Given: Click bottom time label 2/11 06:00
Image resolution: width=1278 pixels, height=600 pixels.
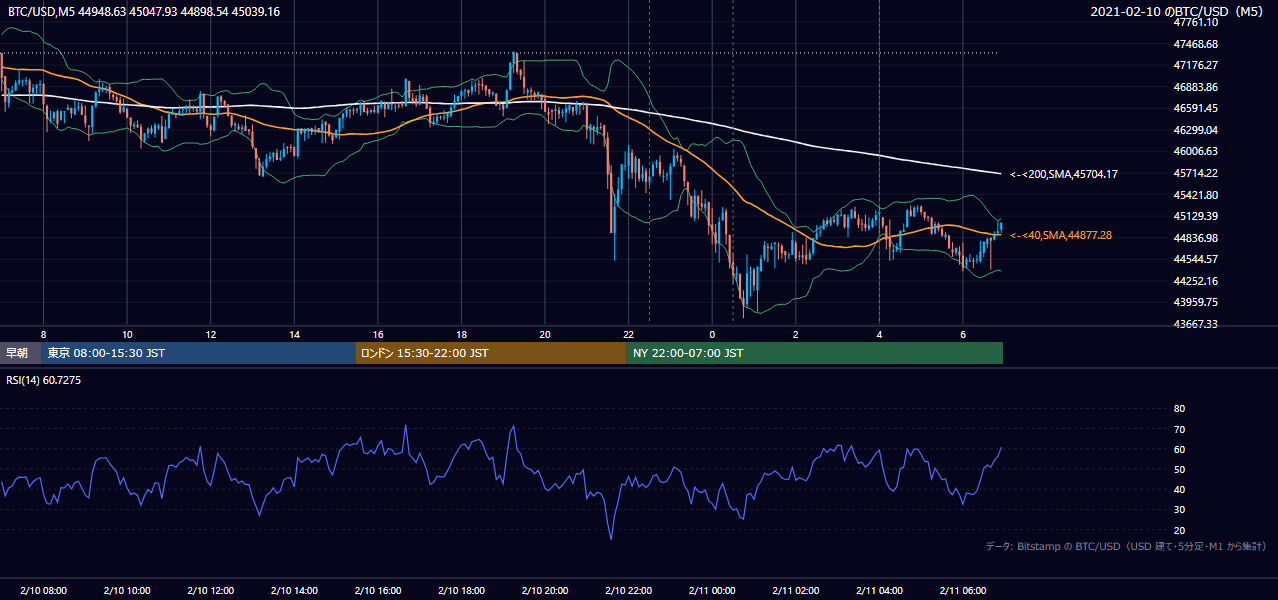Looking at the screenshot, I should pyautogui.click(x=962, y=591).
